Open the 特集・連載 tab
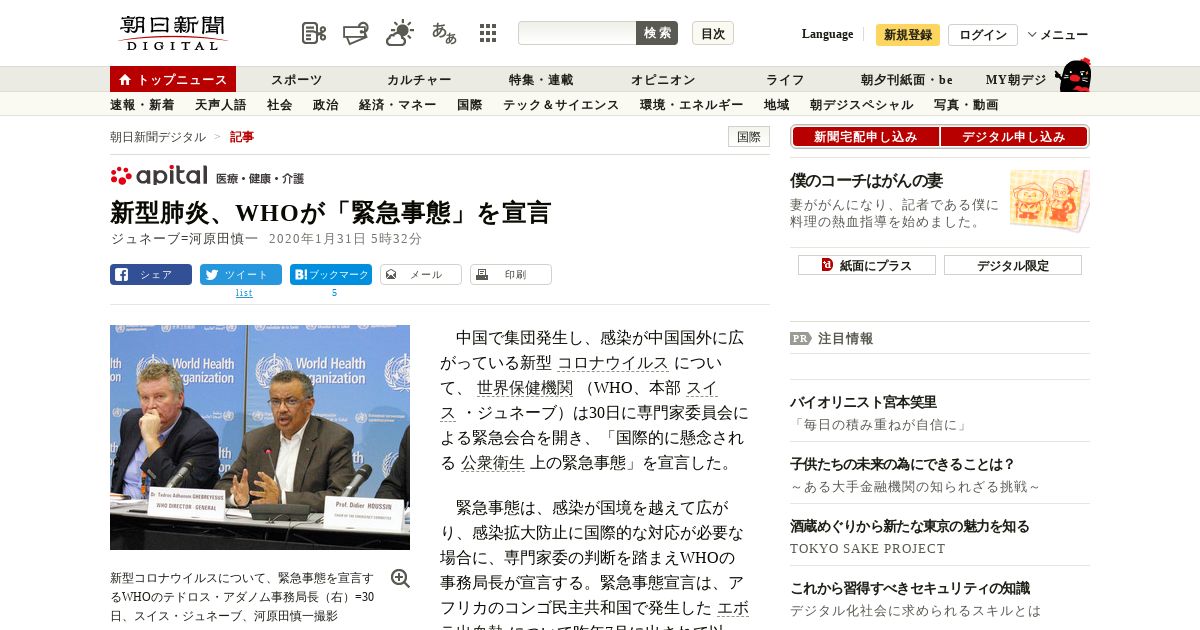 (x=541, y=79)
